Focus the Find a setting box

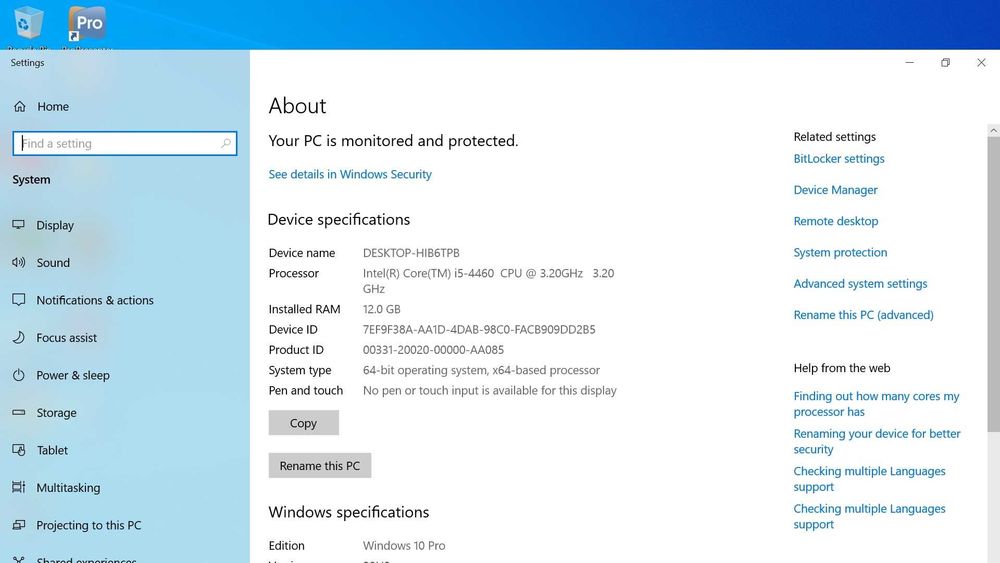pyautogui.click(x=124, y=143)
